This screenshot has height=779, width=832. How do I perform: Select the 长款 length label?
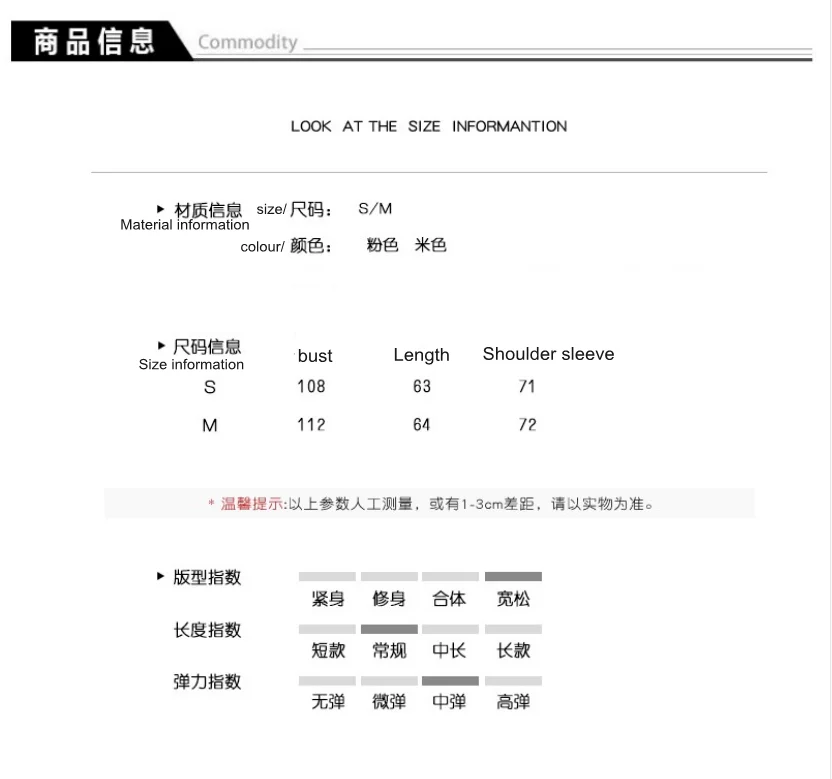tap(513, 651)
